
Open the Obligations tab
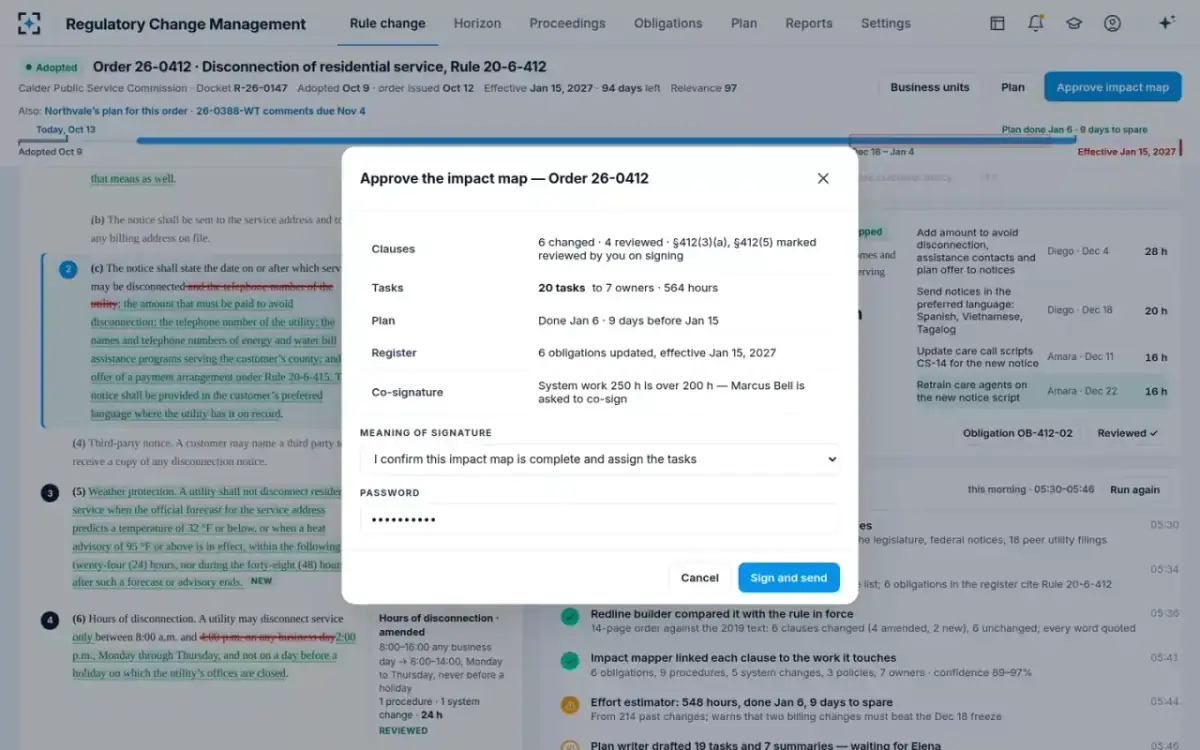point(668,23)
